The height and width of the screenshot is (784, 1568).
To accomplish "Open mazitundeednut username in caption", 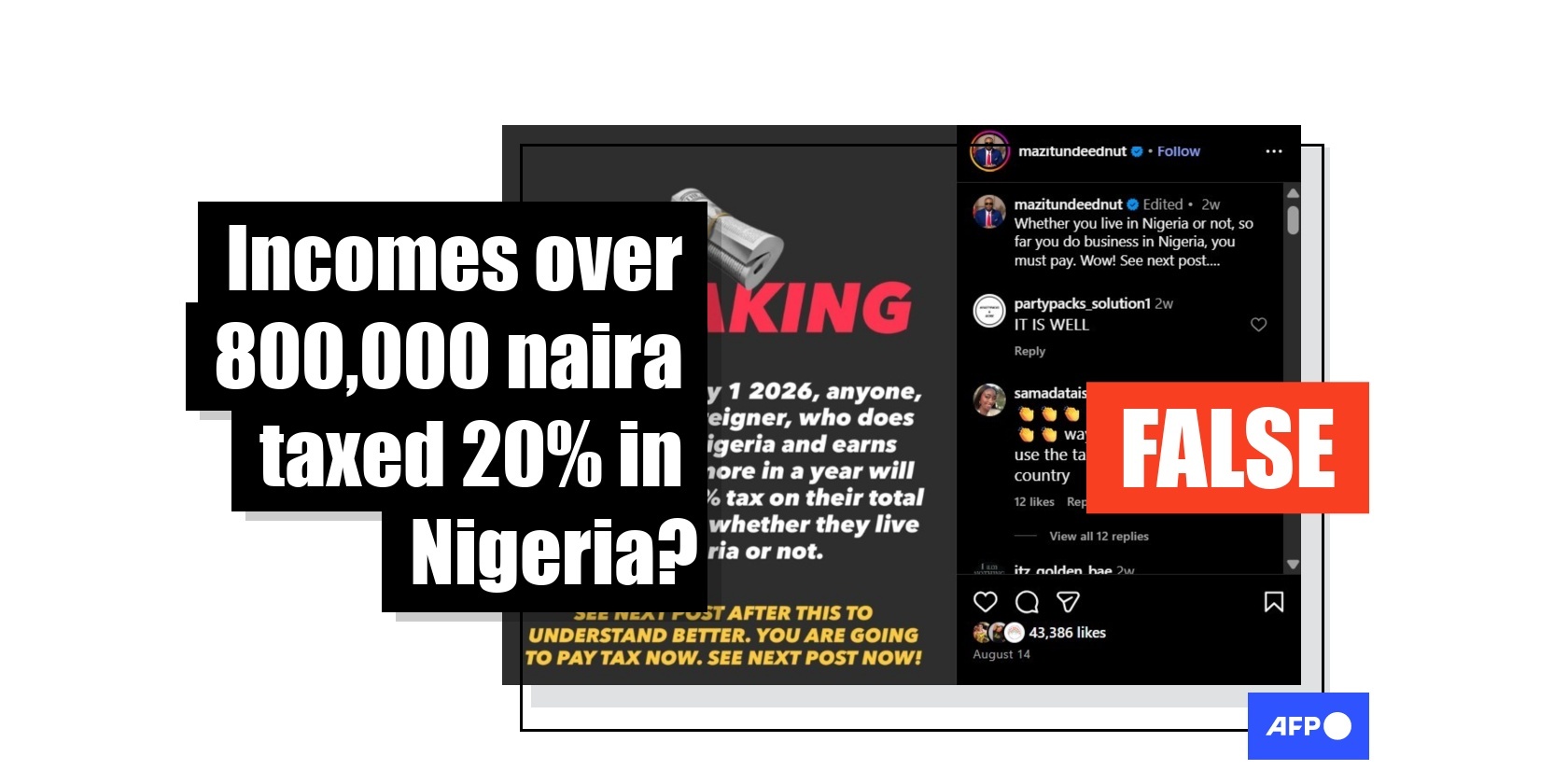I will [x=1068, y=204].
